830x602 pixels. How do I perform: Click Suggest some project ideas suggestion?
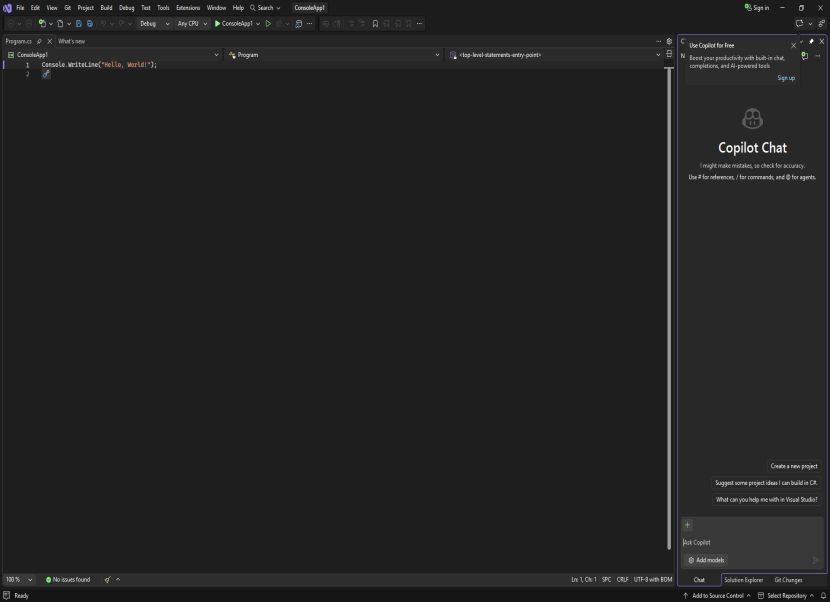tap(766, 482)
